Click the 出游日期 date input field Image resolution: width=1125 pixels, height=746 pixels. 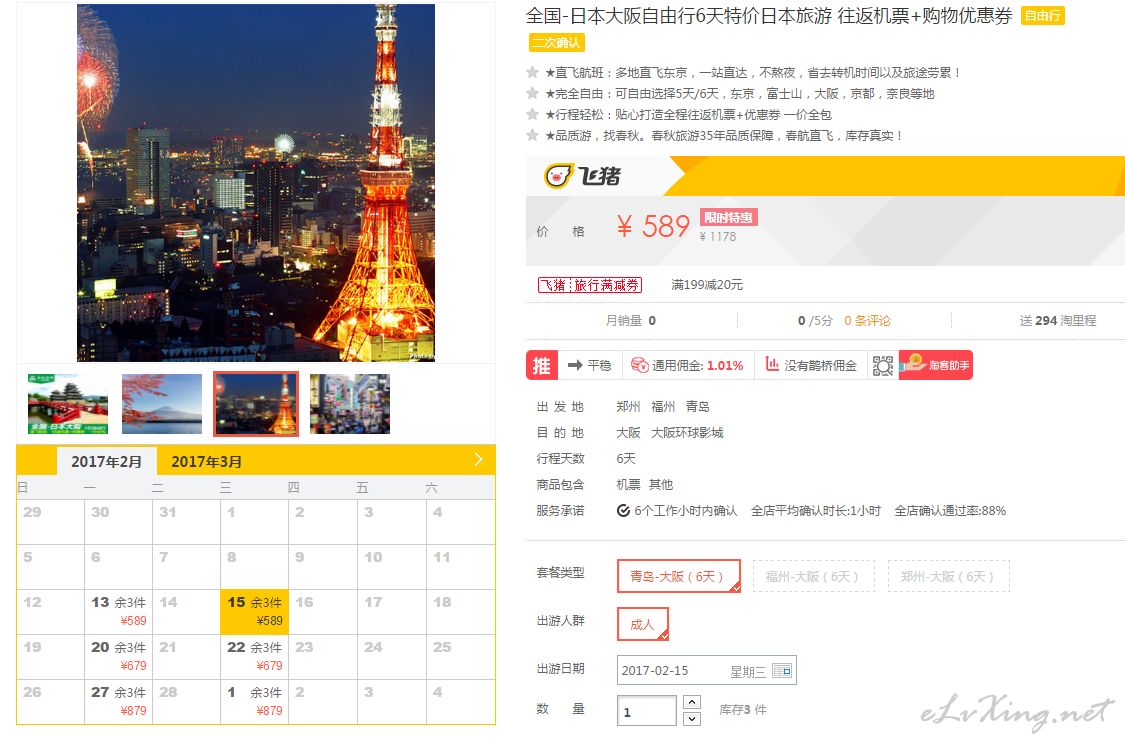click(707, 671)
